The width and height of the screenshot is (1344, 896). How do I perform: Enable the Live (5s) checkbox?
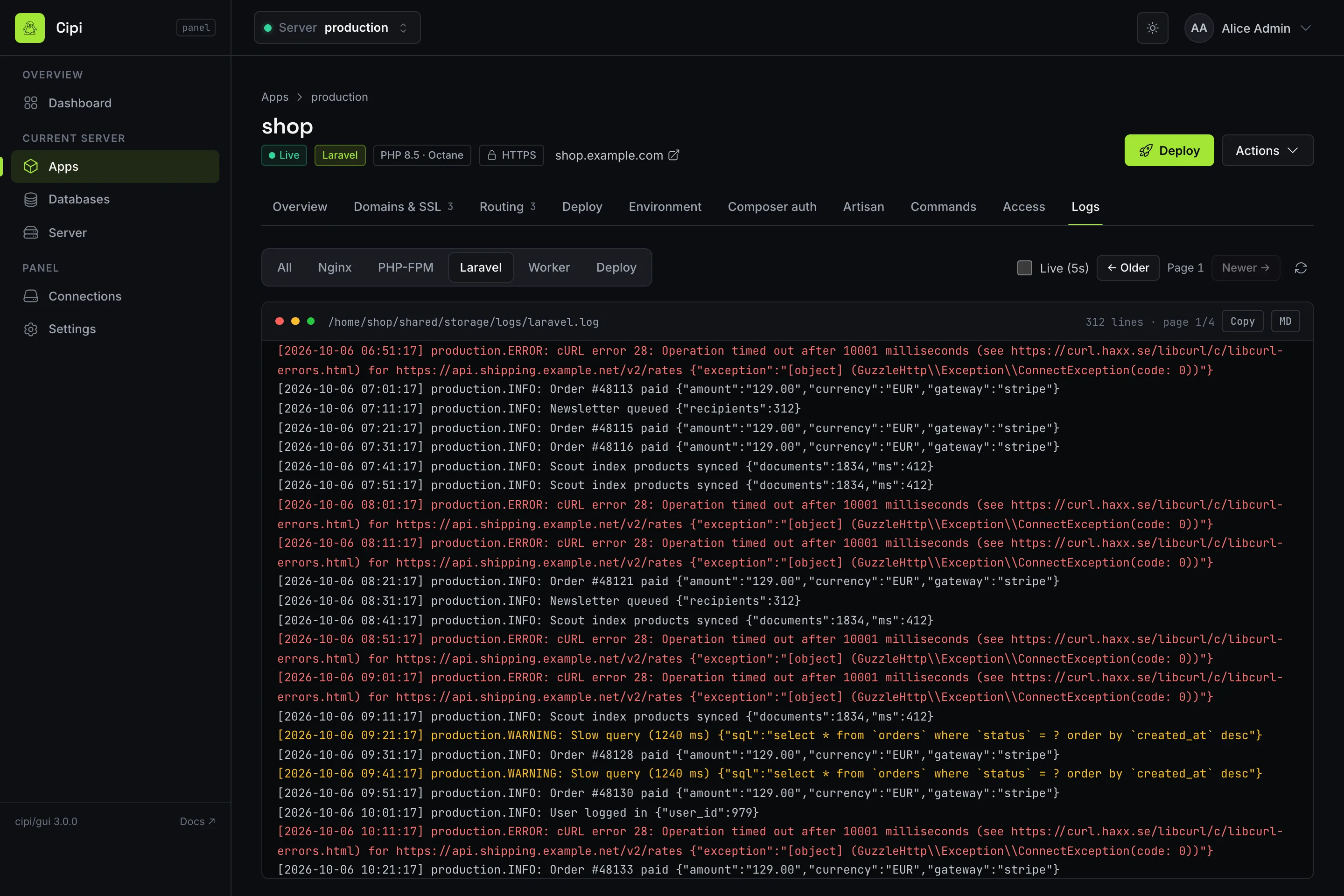tap(1025, 268)
